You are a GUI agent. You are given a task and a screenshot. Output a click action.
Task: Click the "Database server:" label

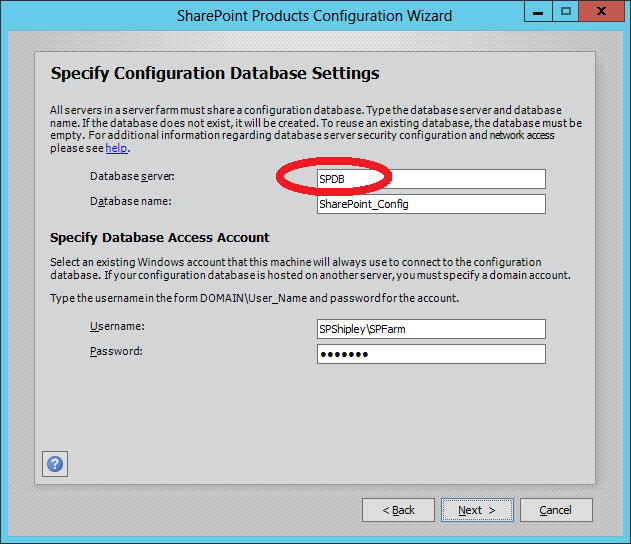pyautogui.click(x=132, y=176)
